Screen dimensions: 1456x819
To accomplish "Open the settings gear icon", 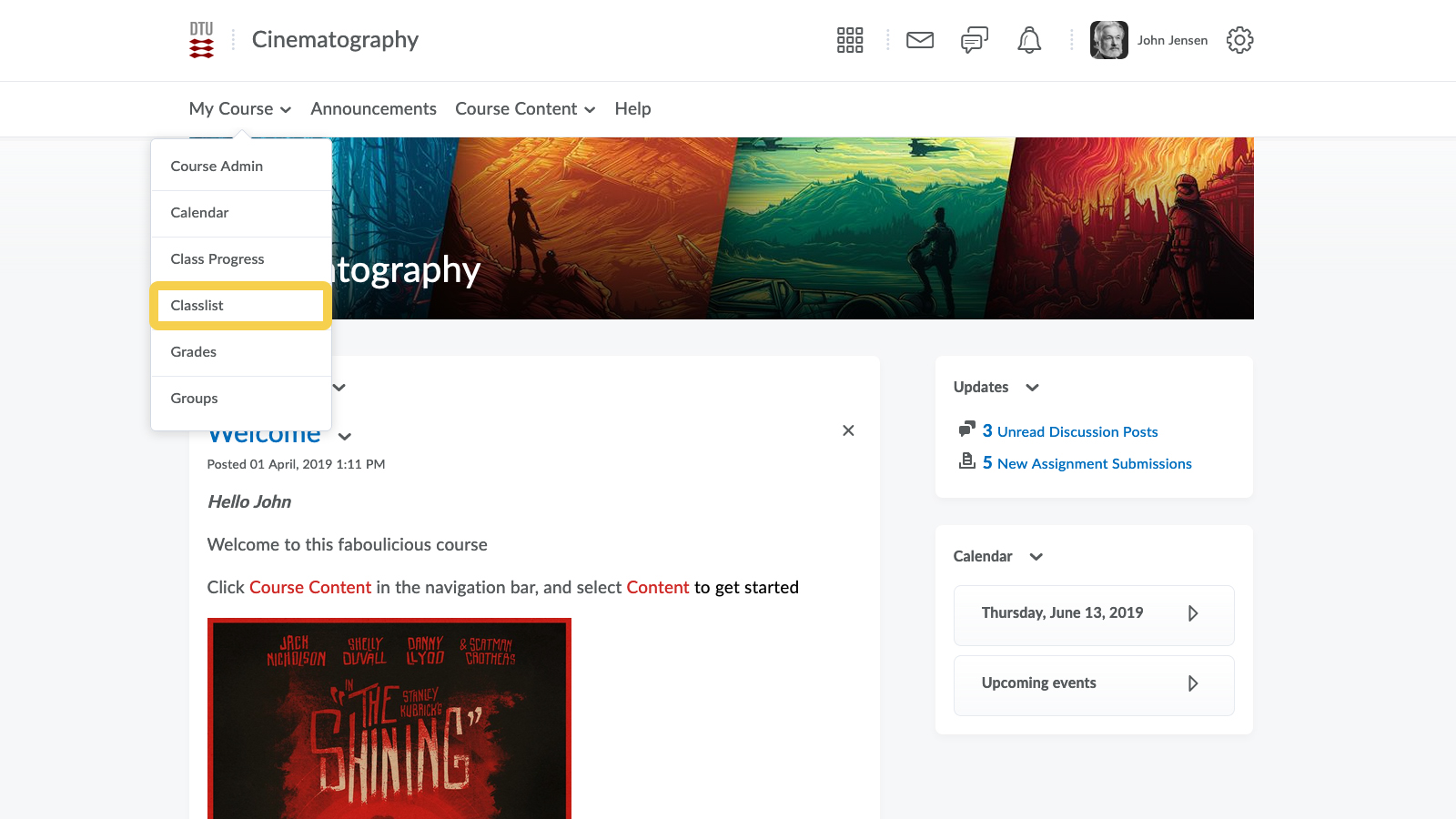I will (1239, 40).
